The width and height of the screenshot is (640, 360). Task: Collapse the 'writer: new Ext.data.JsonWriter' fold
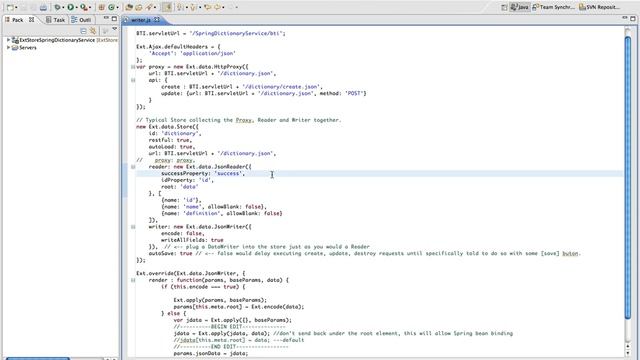[133, 227]
